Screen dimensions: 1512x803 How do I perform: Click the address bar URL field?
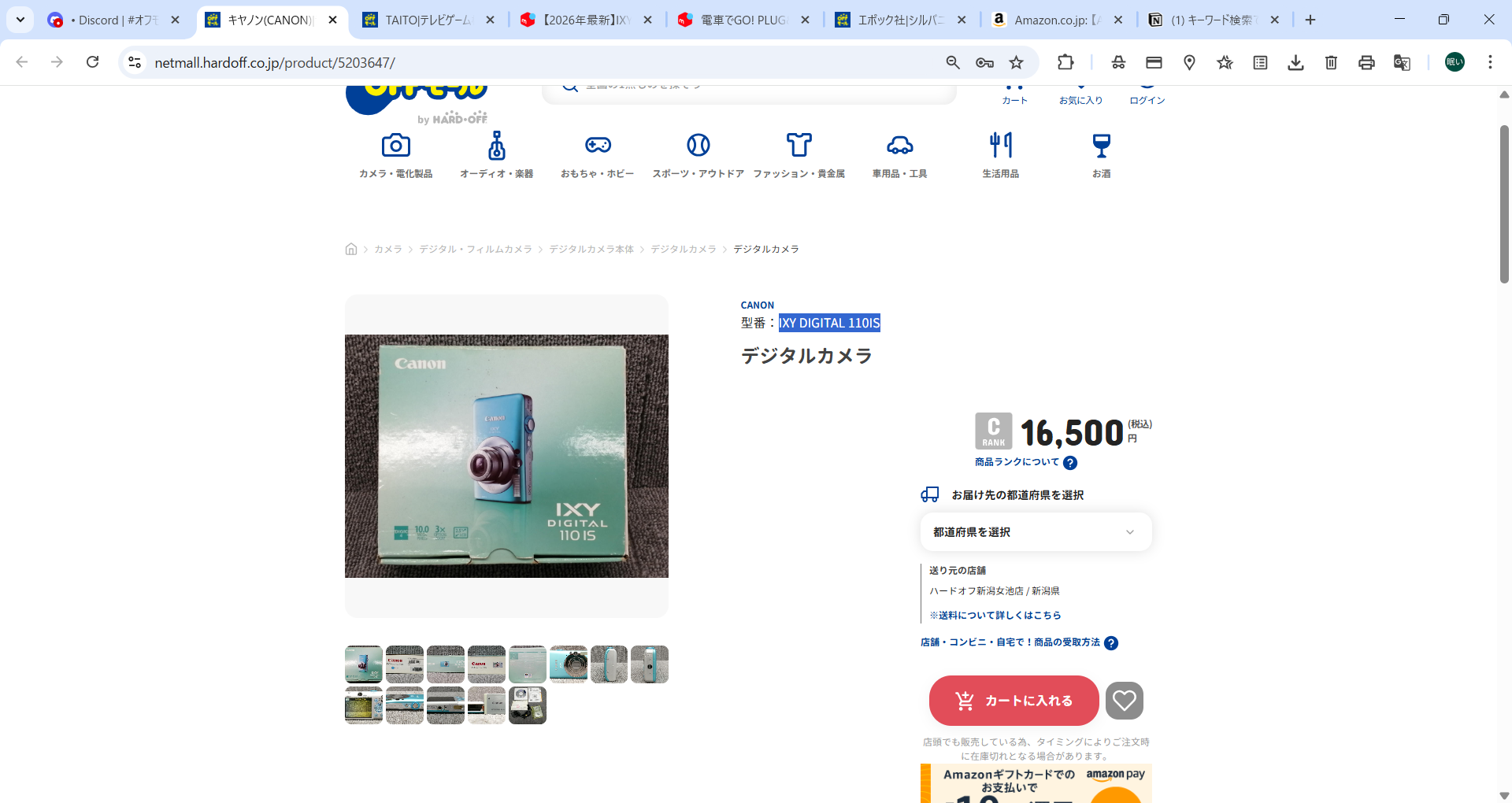coord(543,62)
